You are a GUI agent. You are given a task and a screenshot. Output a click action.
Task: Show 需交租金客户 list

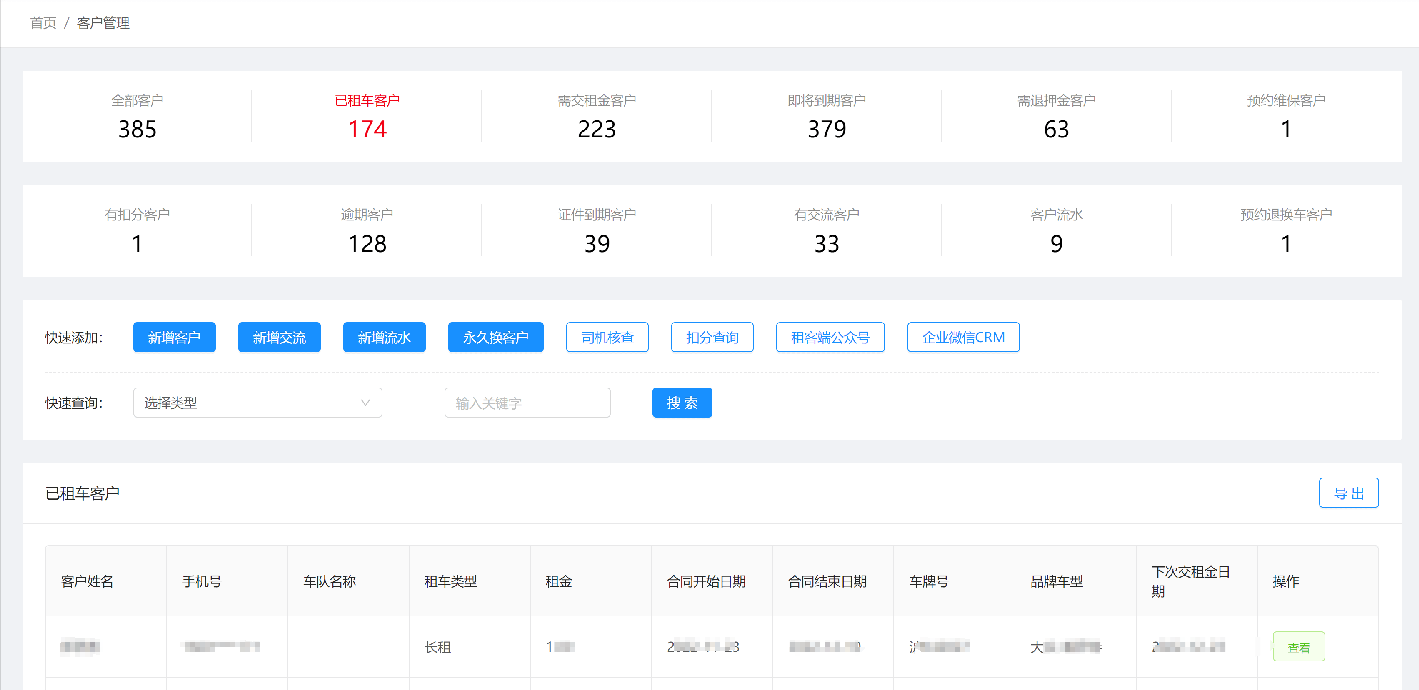(x=597, y=116)
